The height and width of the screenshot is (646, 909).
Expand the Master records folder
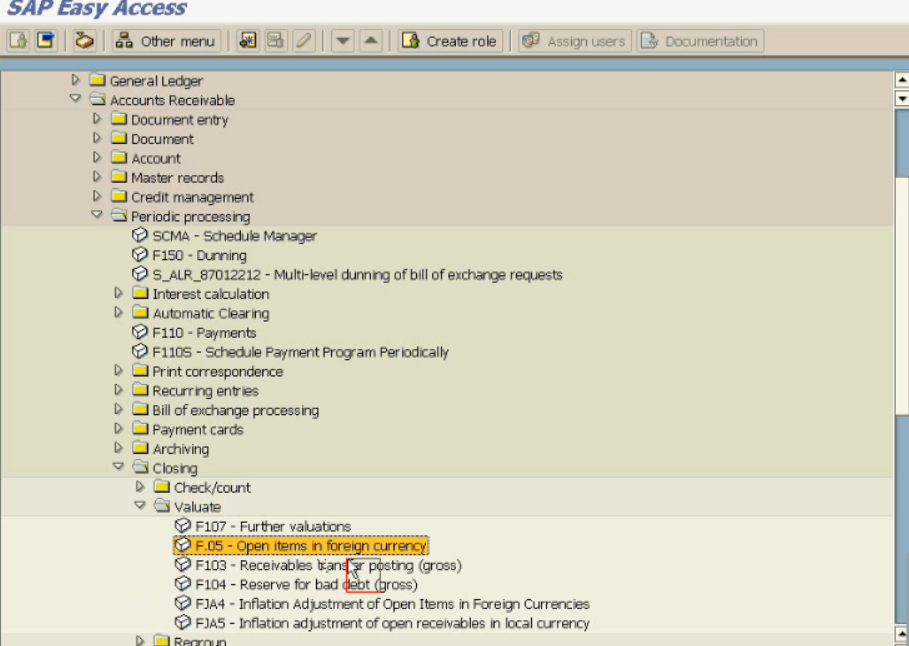pos(97,176)
